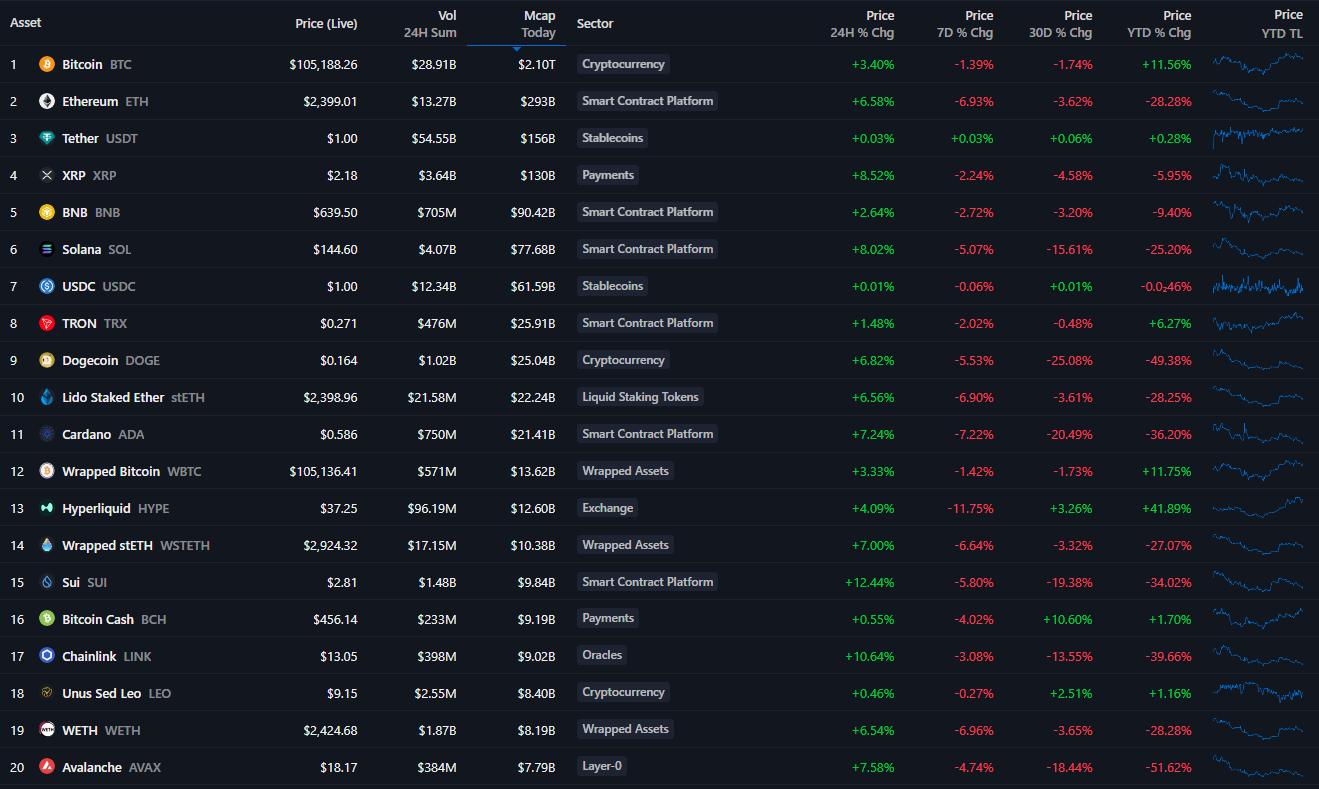Click Wrapped Bitcoin's Wrapped Assets sector tag

pos(625,471)
